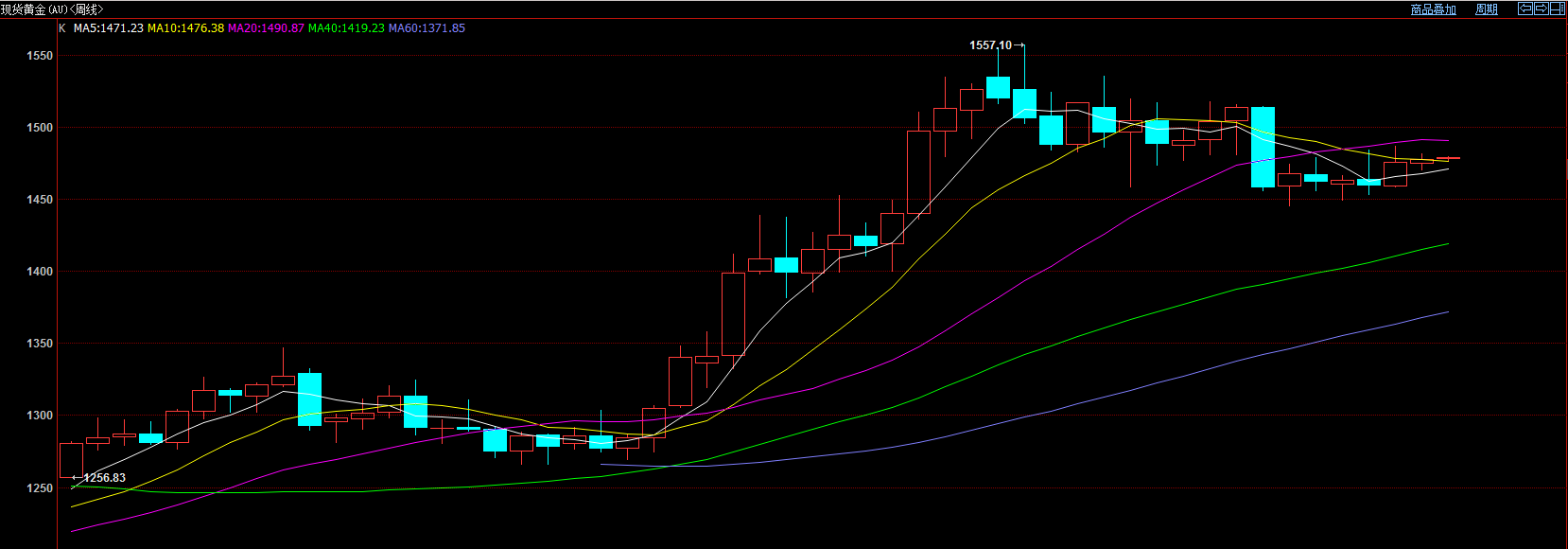This screenshot has height=549, width=1568.
Task: Click the 1500 price axis label
Action: pos(40,128)
